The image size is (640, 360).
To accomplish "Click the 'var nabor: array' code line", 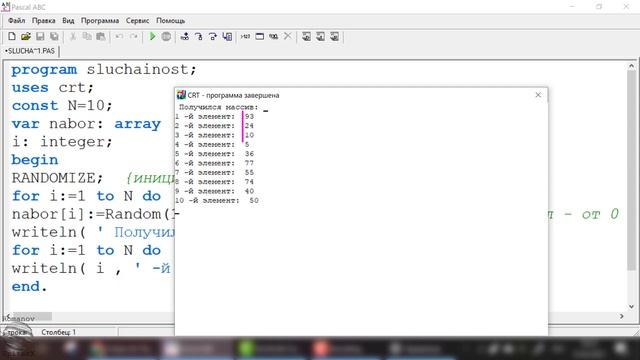I will tap(86, 124).
